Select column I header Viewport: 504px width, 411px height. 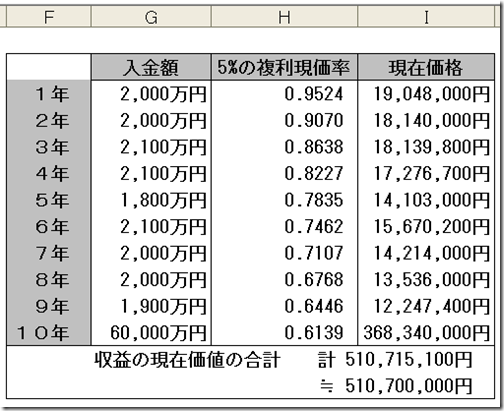pyautogui.click(x=426, y=17)
